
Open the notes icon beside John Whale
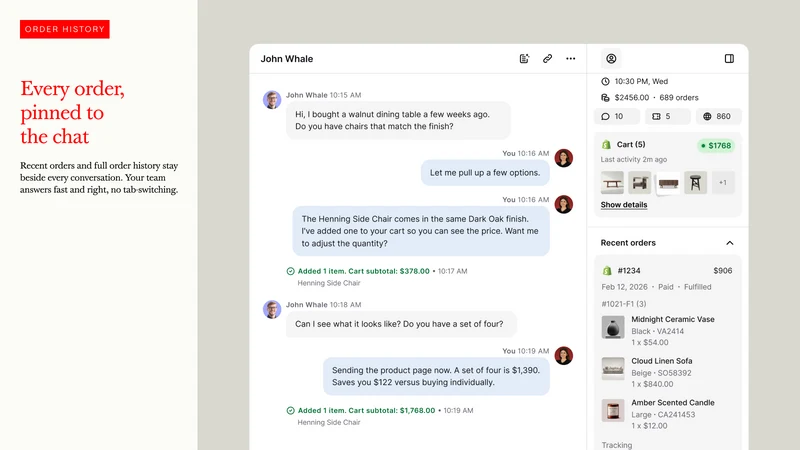pyautogui.click(x=524, y=59)
